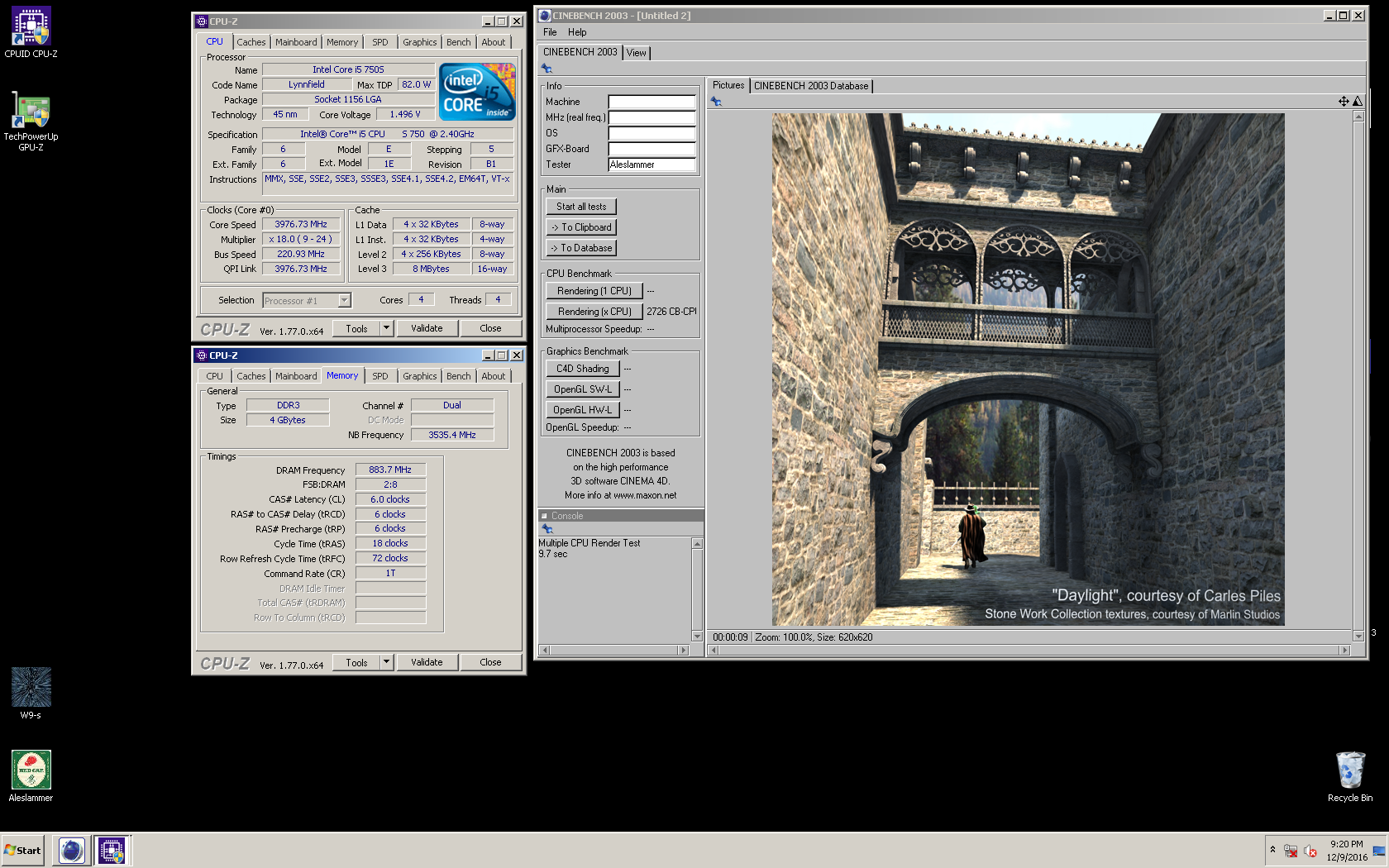Click the CPU-Z taskbar button
This screenshot has height=868, width=1389.
pos(112,850)
